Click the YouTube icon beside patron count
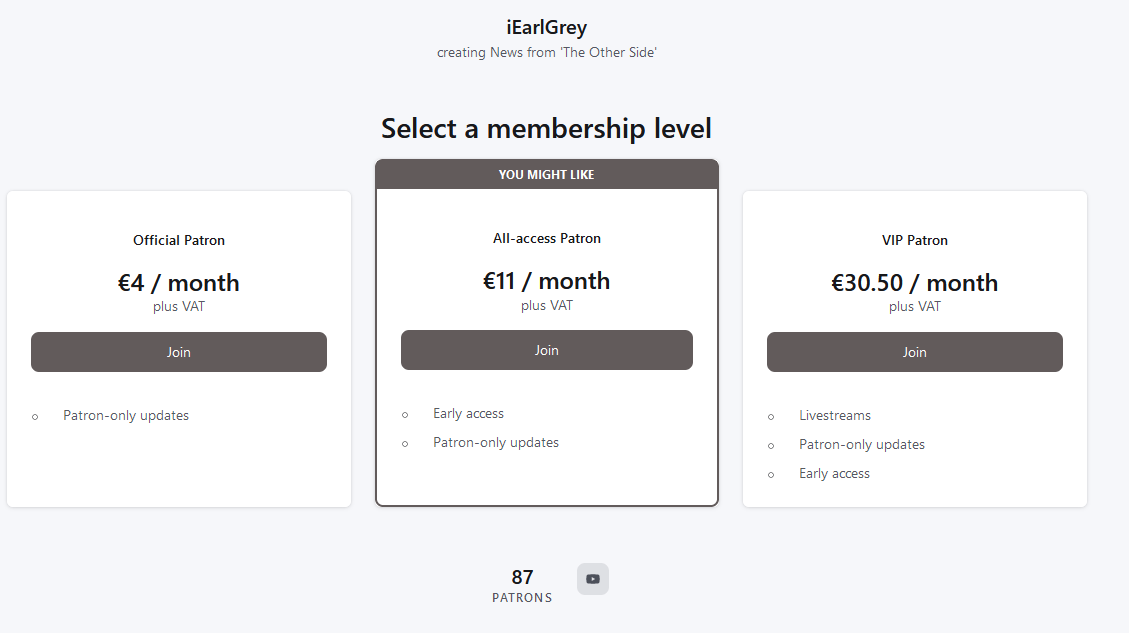The height and width of the screenshot is (633, 1129). [593, 579]
